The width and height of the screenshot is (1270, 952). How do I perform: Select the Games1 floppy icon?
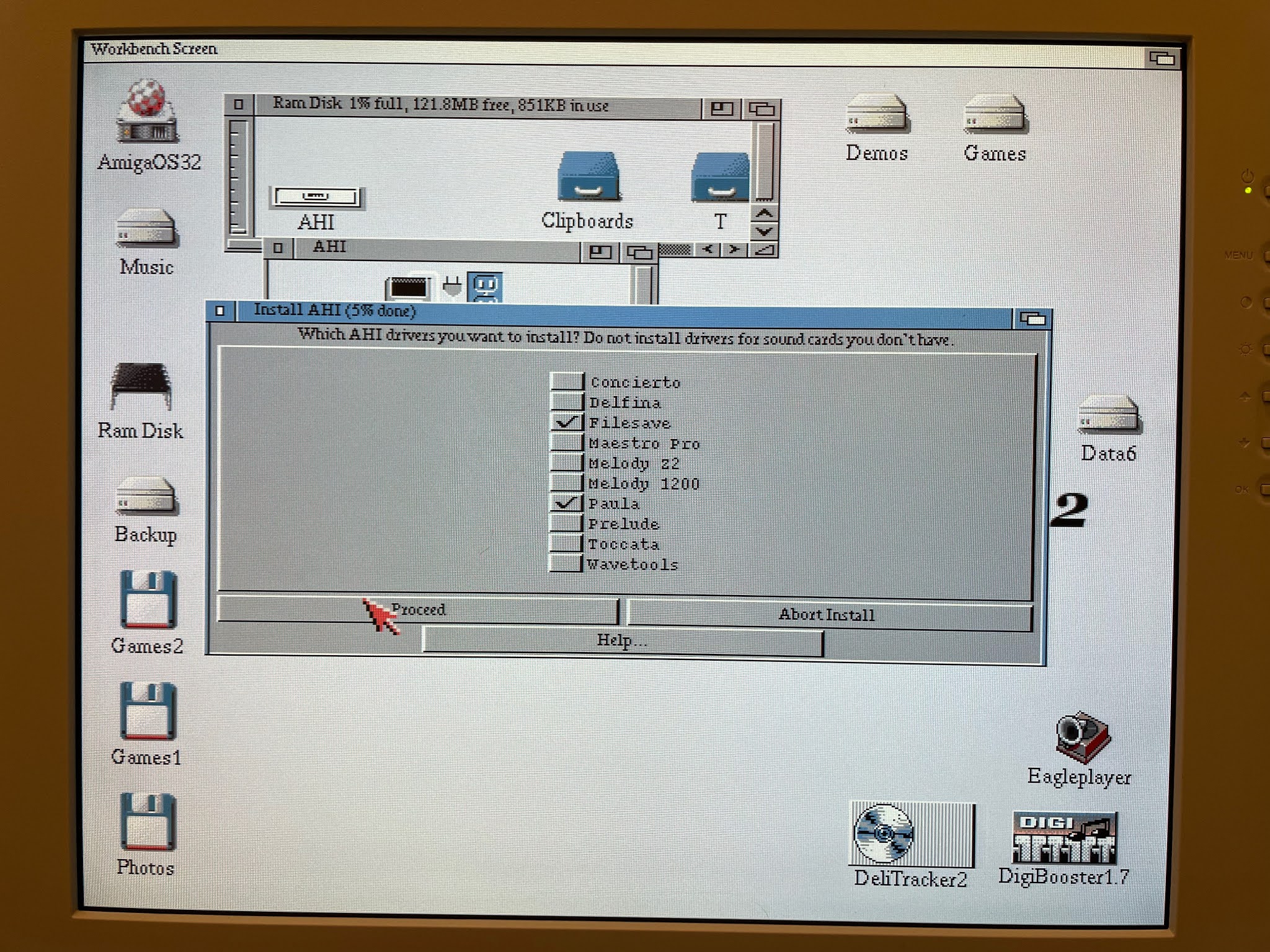pos(148,711)
